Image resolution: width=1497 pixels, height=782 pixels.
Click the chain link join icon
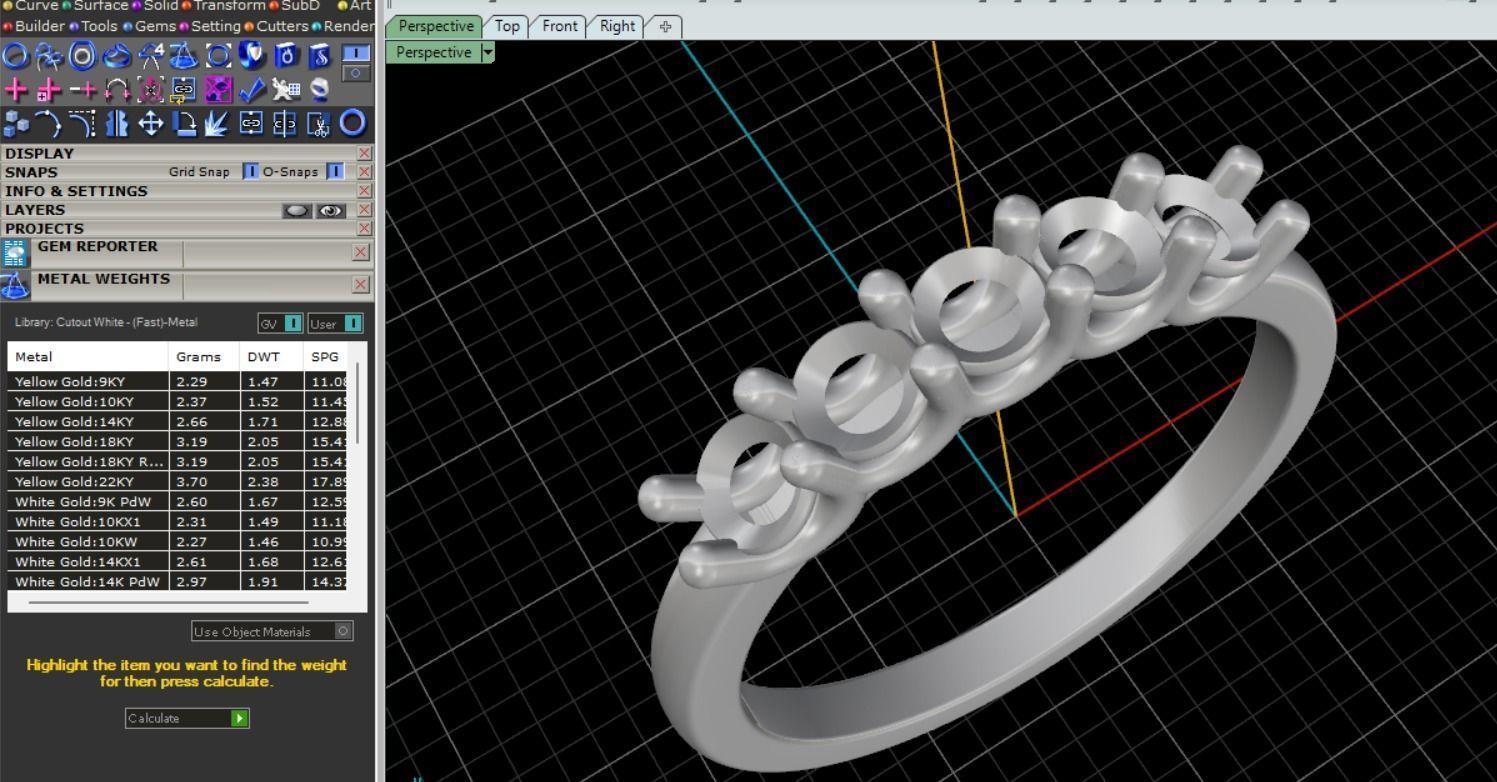point(252,123)
